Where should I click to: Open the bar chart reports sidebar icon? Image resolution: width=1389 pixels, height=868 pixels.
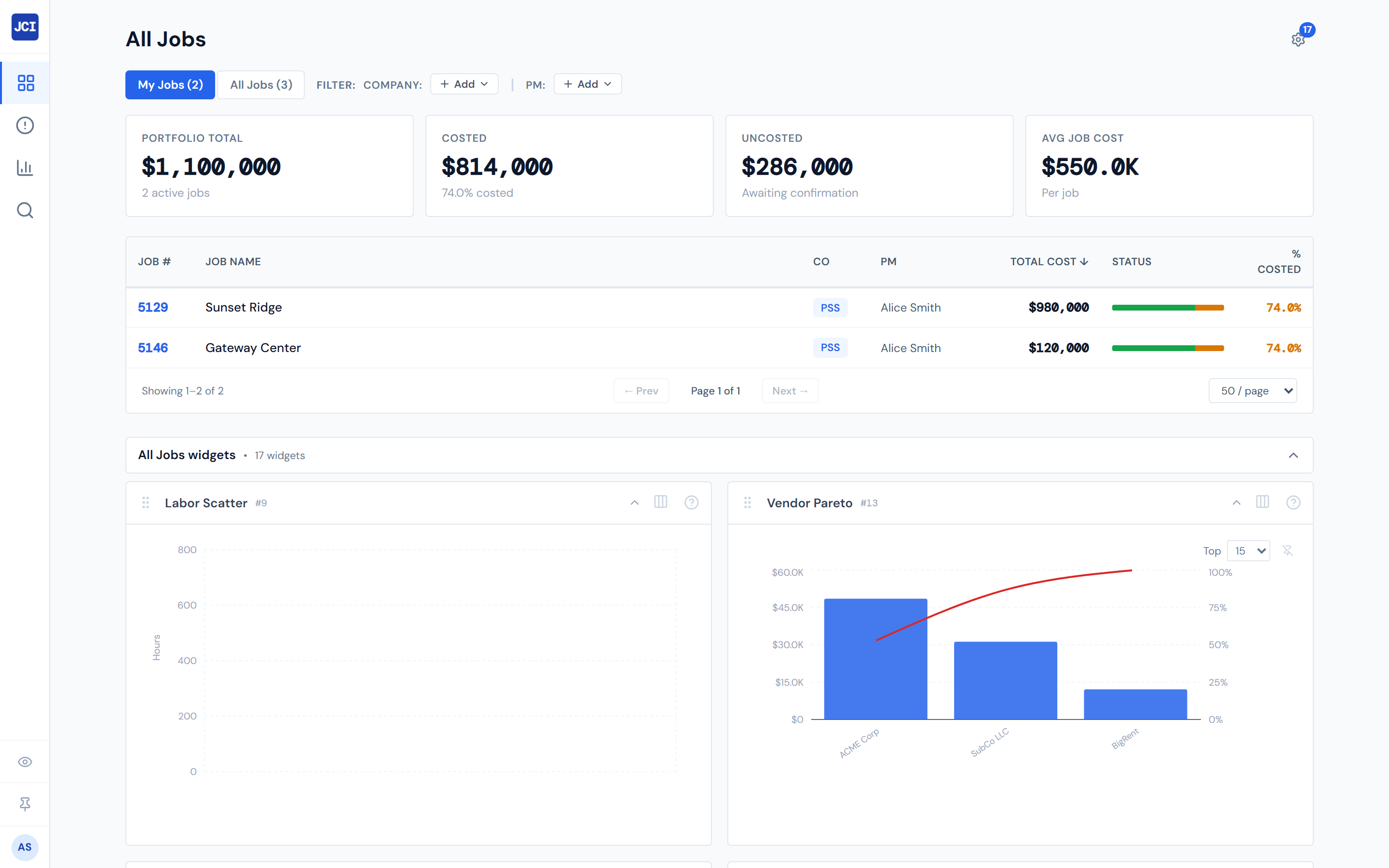click(25, 168)
